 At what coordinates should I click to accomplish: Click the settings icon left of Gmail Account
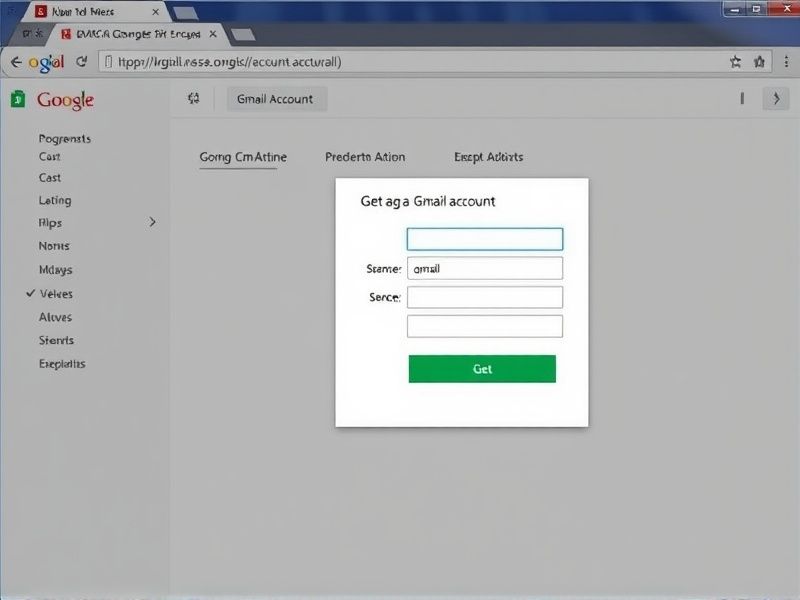click(x=193, y=98)
